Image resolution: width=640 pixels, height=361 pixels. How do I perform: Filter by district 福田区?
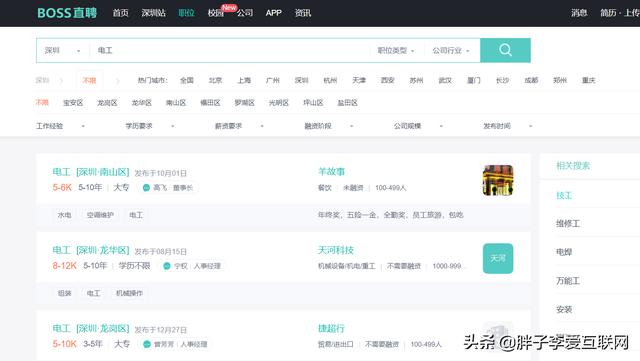point(210,103)
